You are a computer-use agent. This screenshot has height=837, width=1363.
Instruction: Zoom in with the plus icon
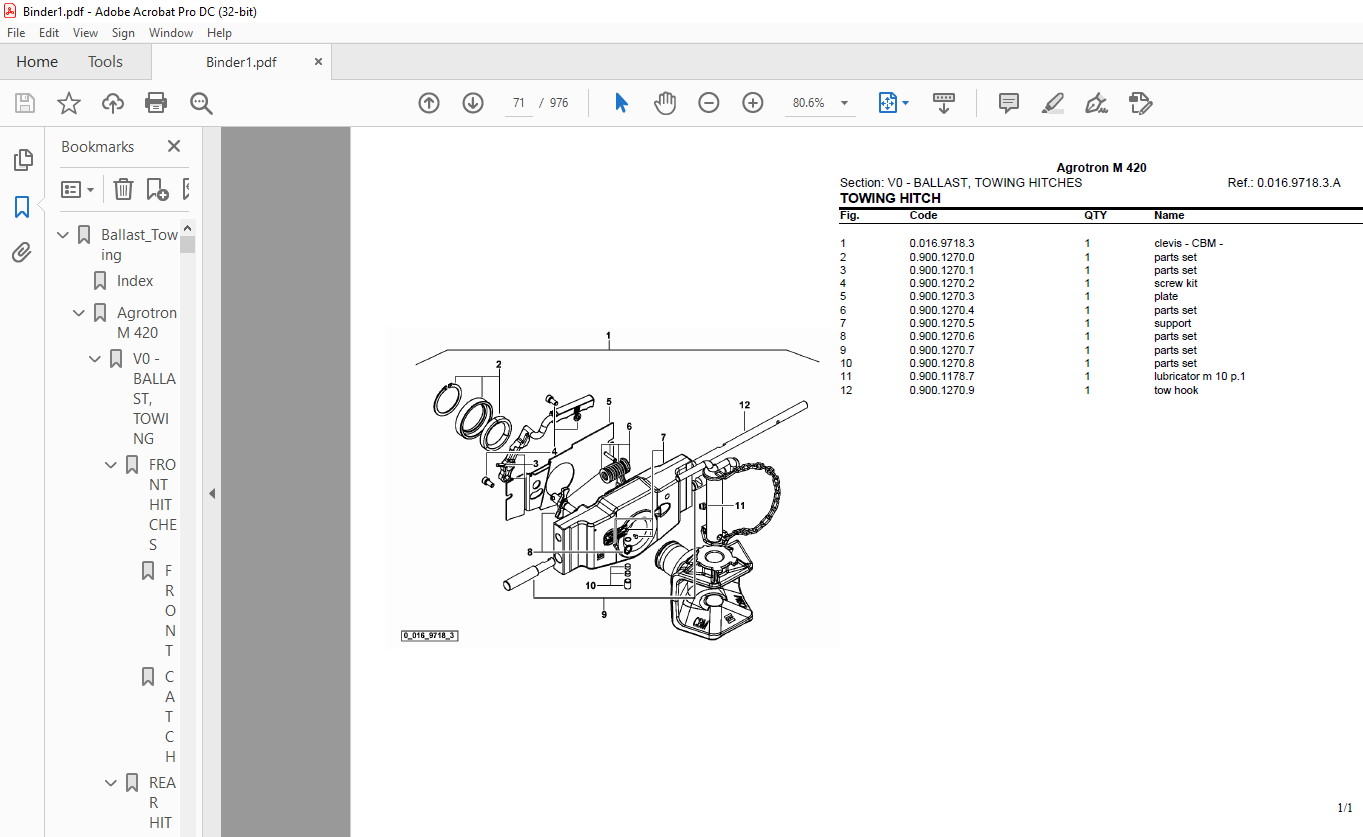tap(753, 103)
